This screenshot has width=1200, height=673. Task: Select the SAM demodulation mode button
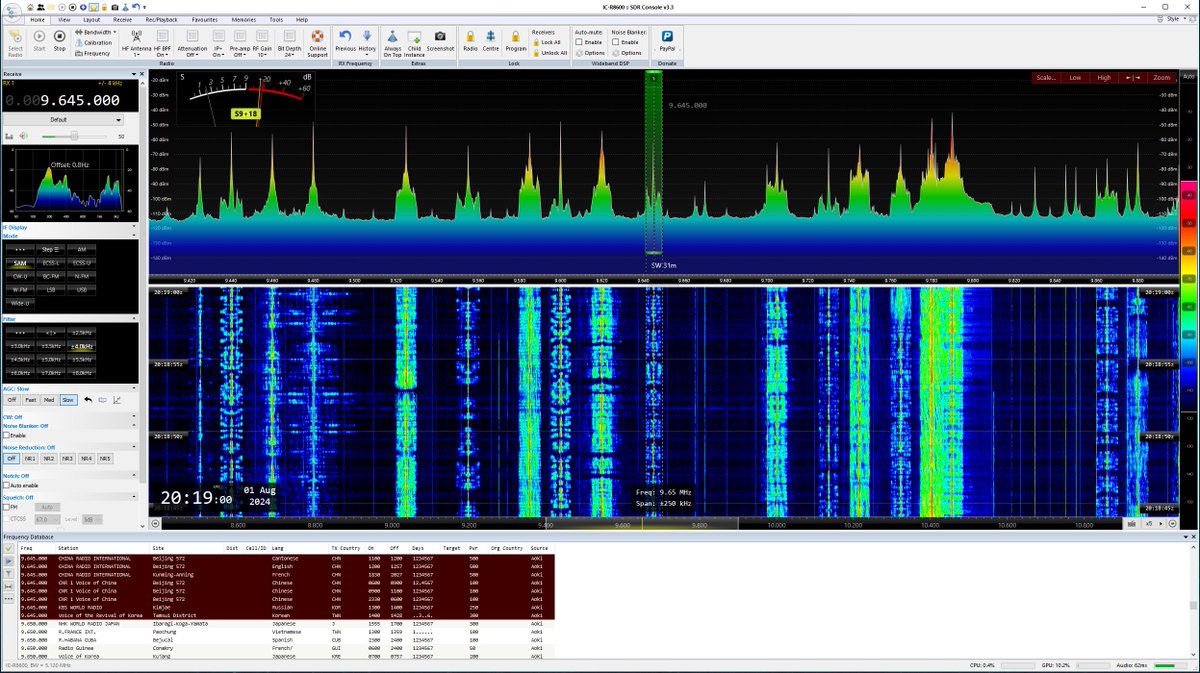tap(20, 263)
